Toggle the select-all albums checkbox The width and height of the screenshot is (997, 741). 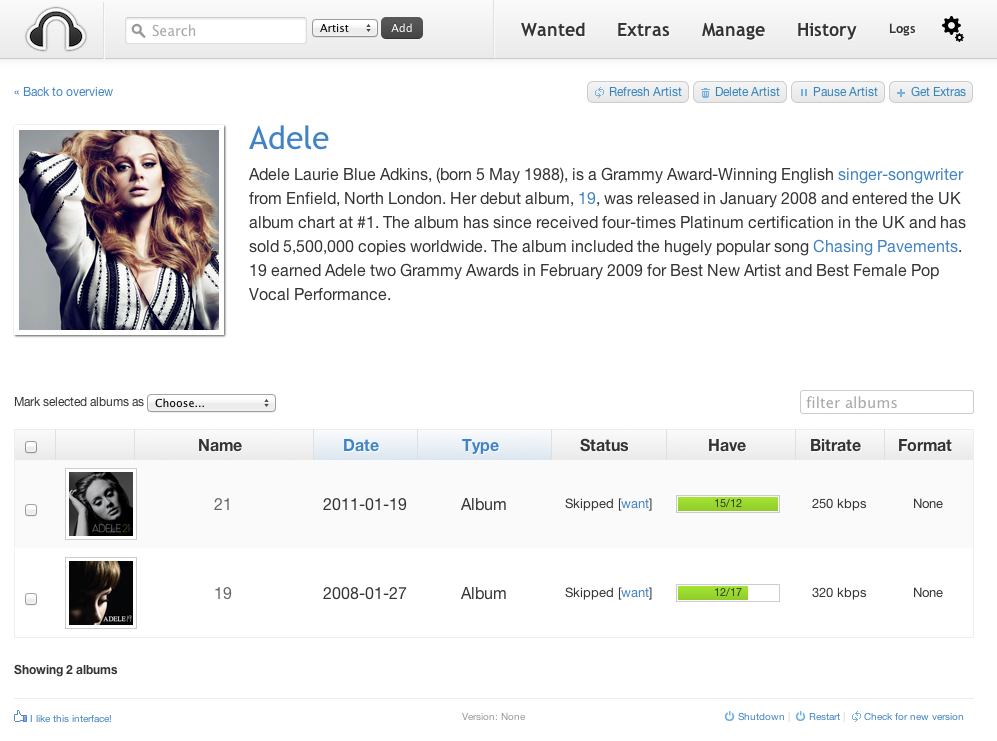point(31,447)
